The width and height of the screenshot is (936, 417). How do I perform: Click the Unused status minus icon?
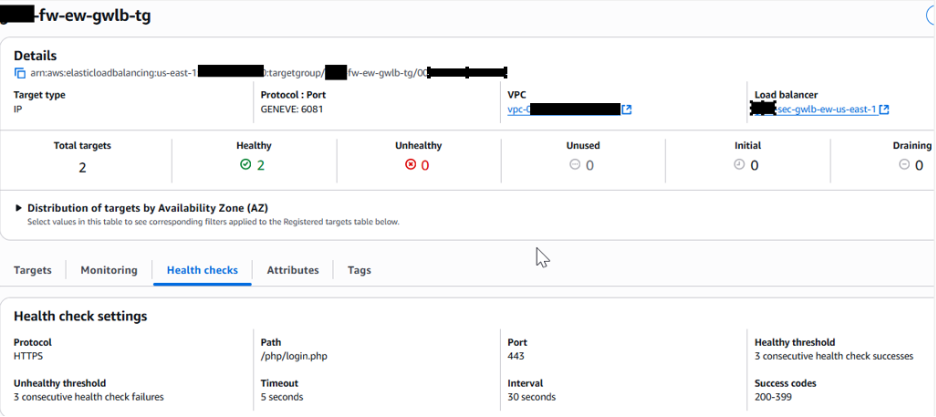click(x=575, y=165)
